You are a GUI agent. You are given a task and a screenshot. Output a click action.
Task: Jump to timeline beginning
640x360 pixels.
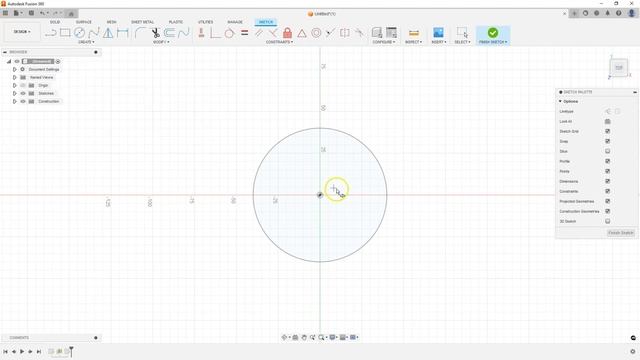pos(5,351)
